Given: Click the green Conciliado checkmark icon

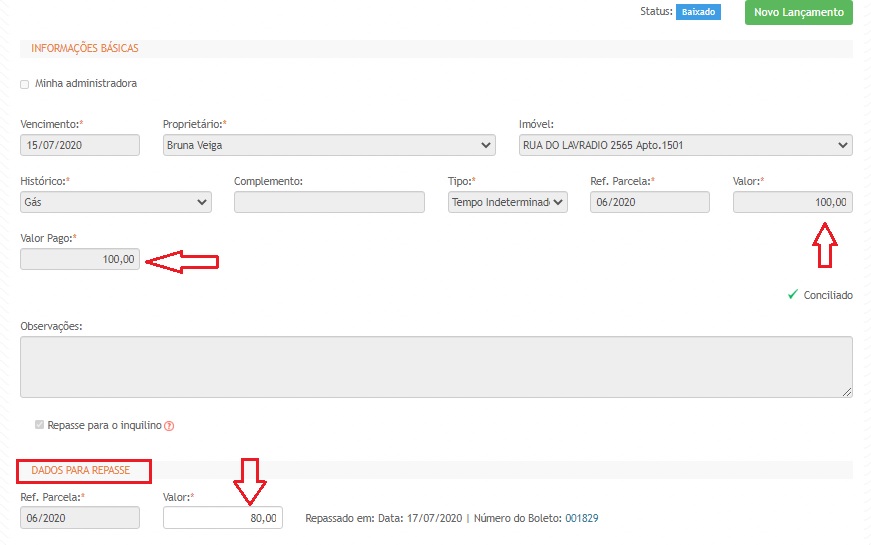Looking at the screenshot, I should [792, 295].
